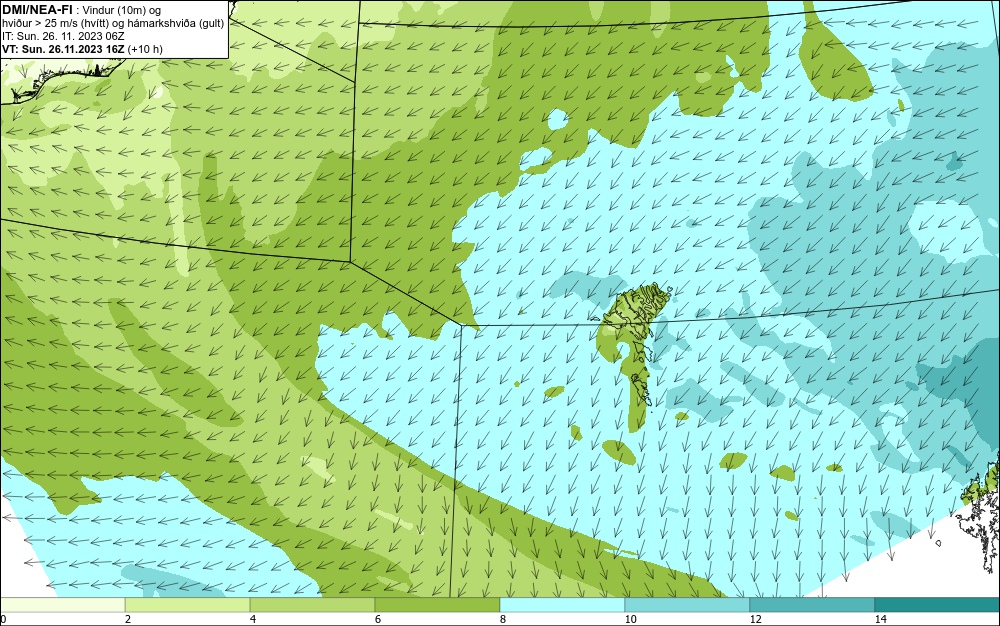Click the 12–14 m/s darker teal legend swatch

tap(812, 604)
